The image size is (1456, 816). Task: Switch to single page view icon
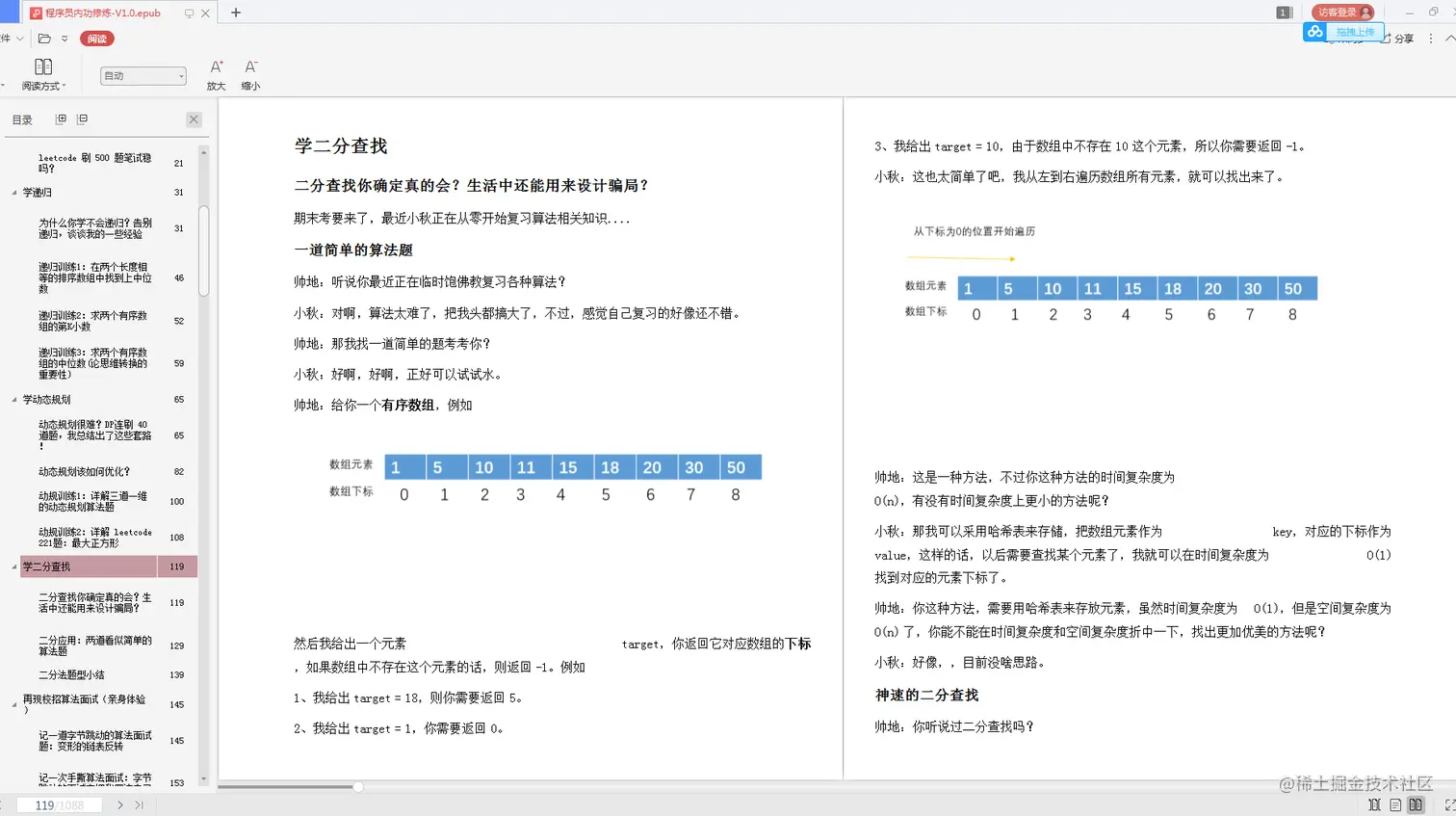[1395, 805]
